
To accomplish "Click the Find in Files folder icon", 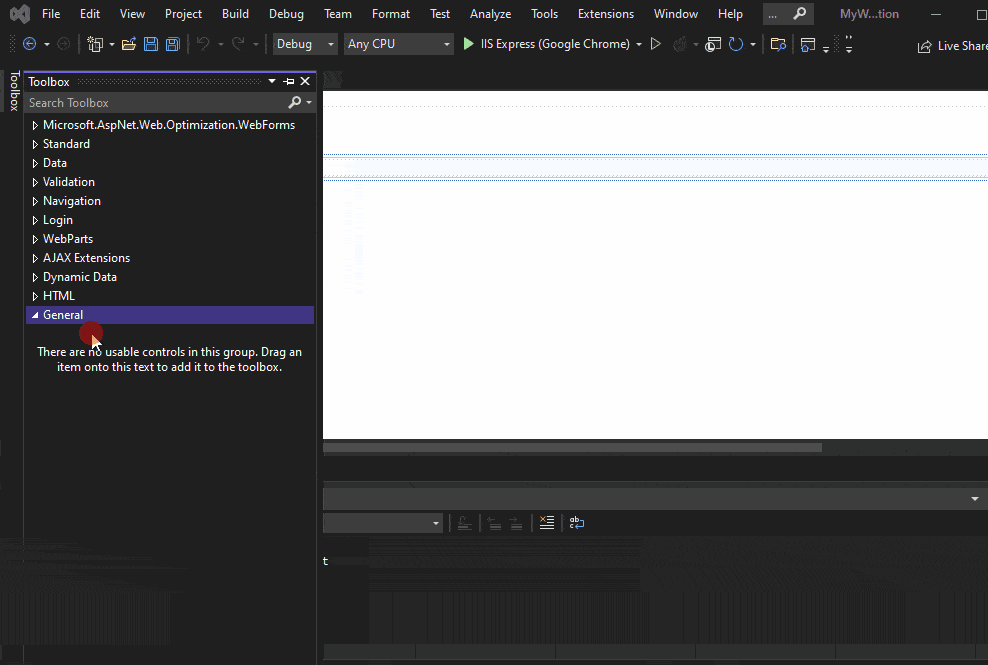I will [778, 44].
